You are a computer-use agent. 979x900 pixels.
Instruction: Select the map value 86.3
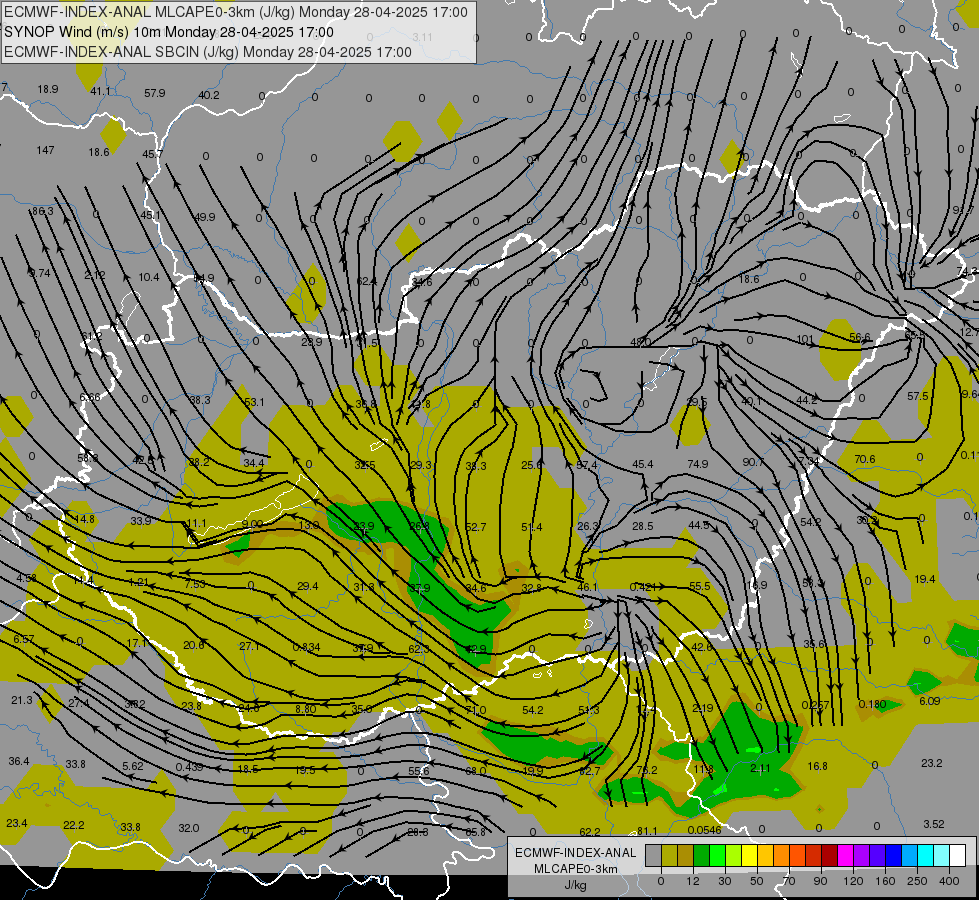42,211
